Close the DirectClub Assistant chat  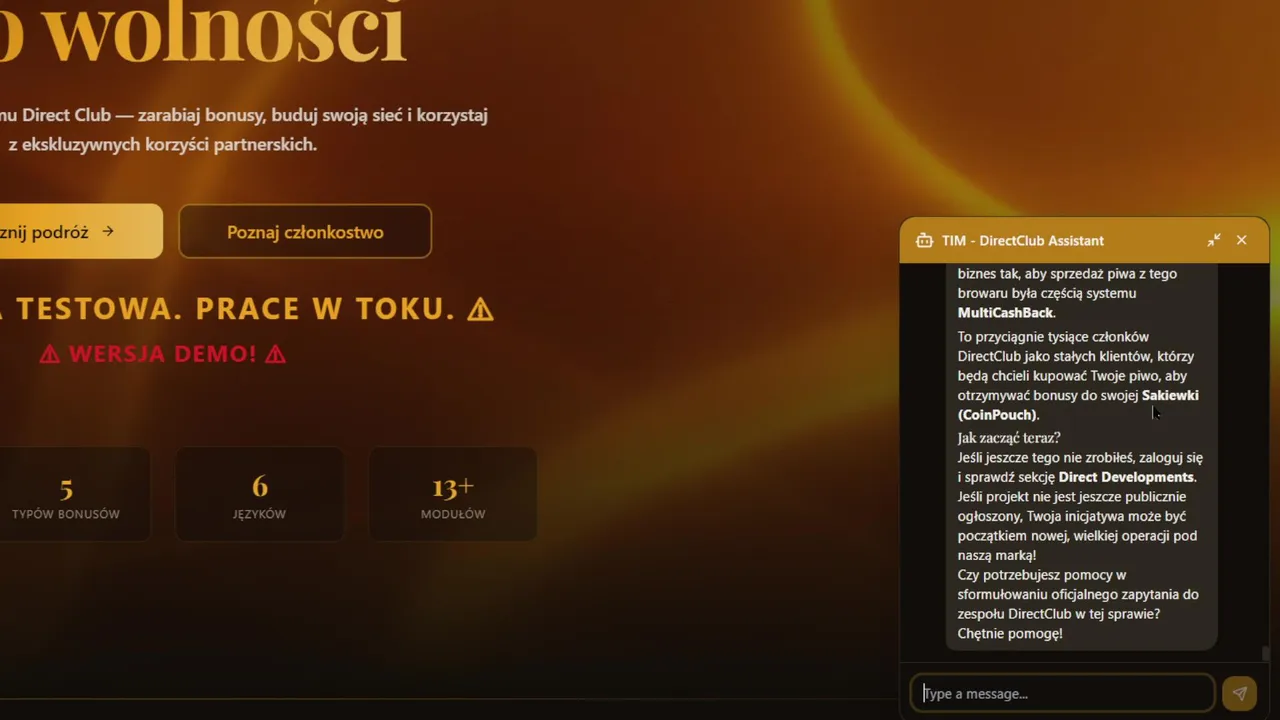[1241, 240]
